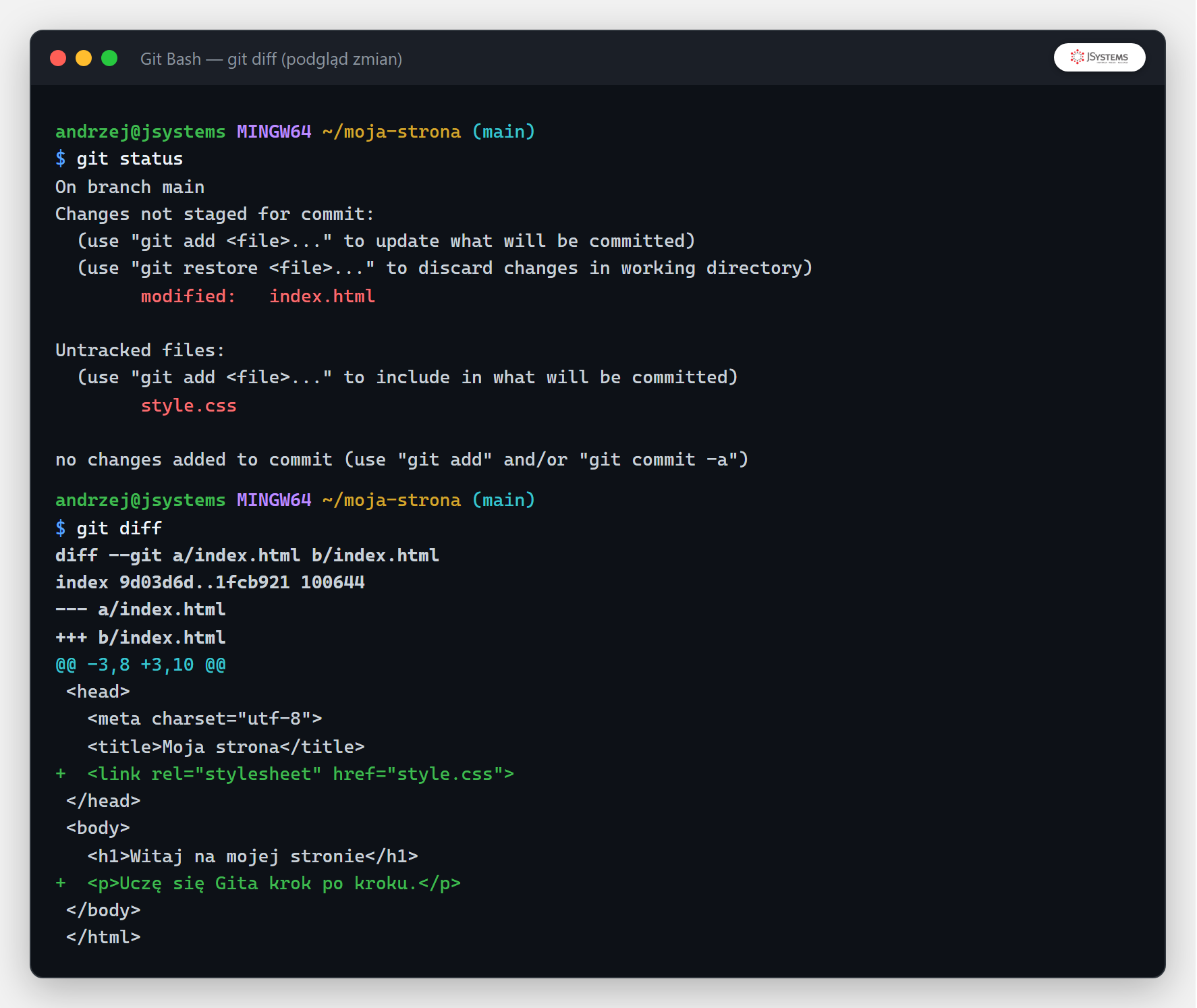Click the '</html>' closing tag line
This screenshot has width=1197, height=1008.
[103, 937]
